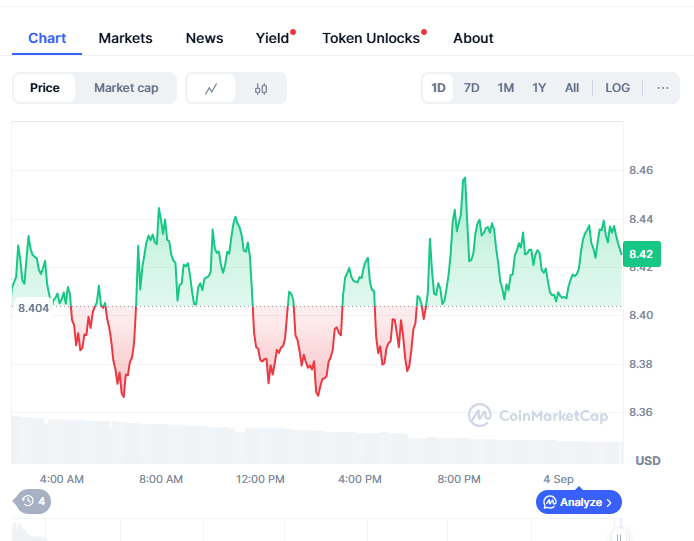694x541 pixels.
Task: Select the 7D time range
Action: (x=471, y=88)
